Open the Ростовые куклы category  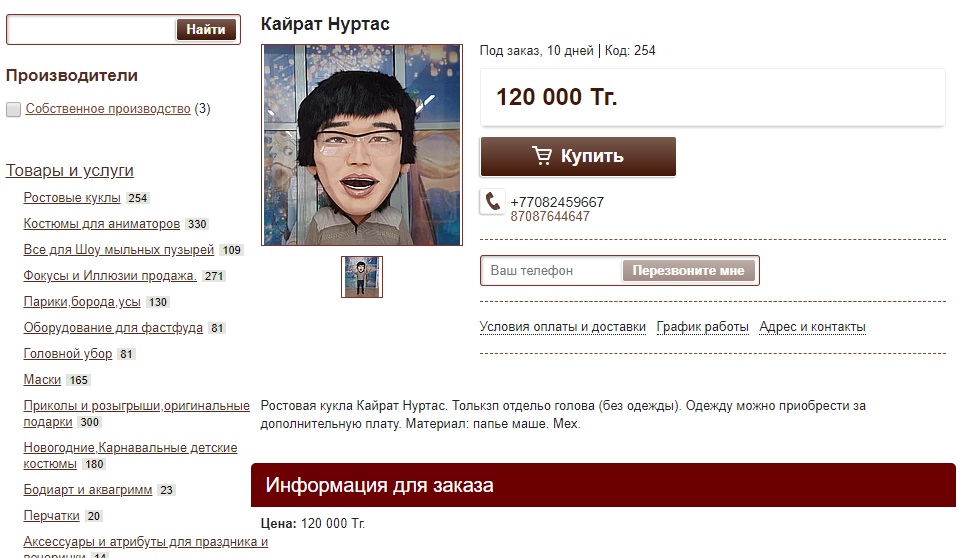(72, 198)
